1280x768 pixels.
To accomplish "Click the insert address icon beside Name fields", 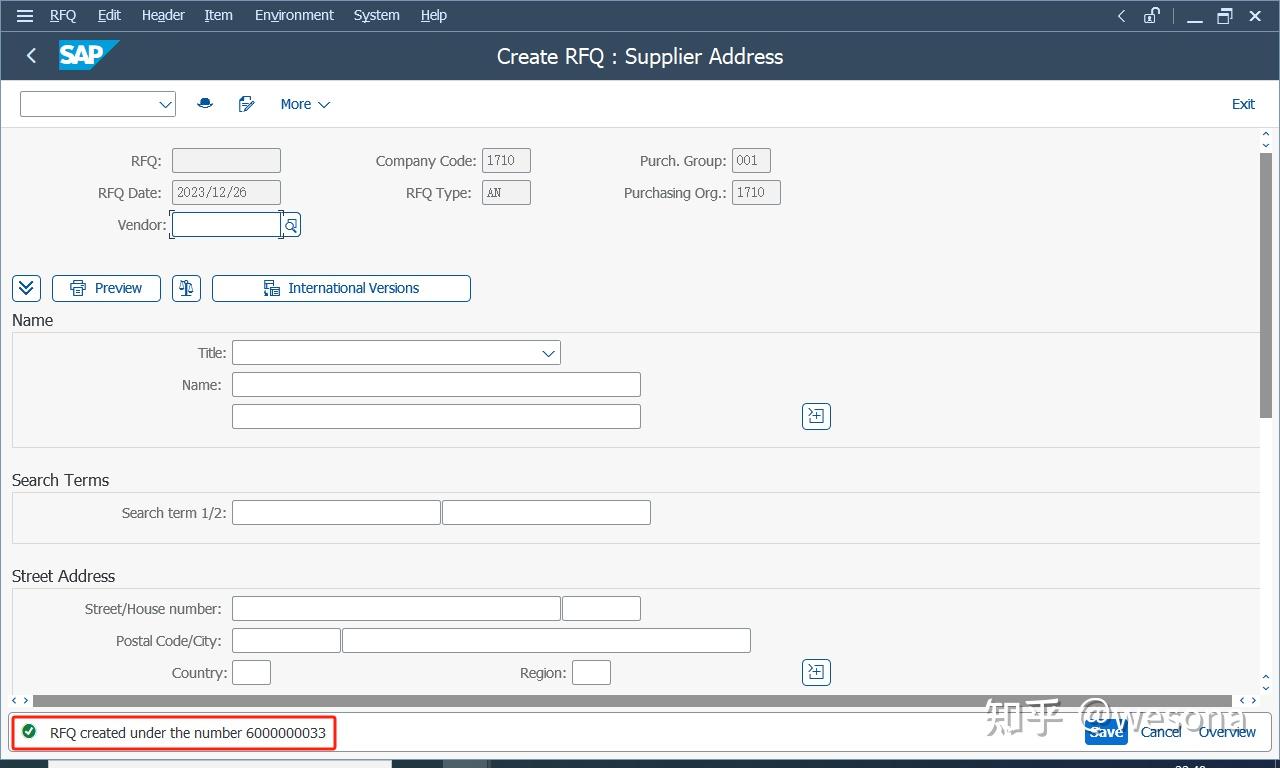I will click(816, 416).
